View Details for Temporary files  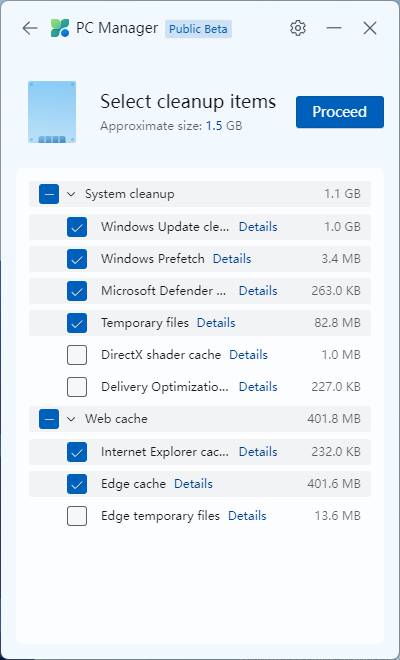click(216, 323)
